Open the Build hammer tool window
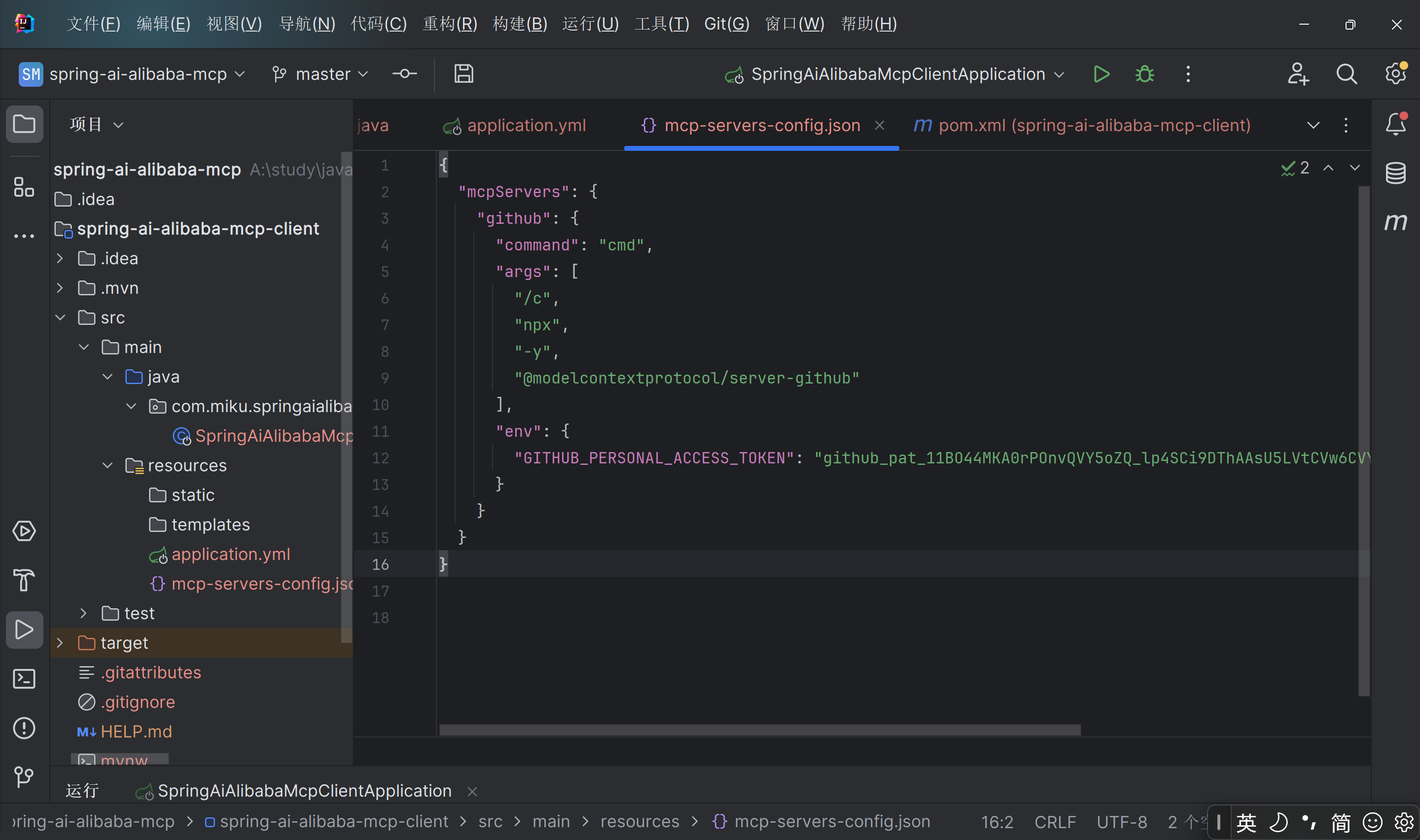The height and width of the screenshot is (840, 1420). tap(24, 580)
